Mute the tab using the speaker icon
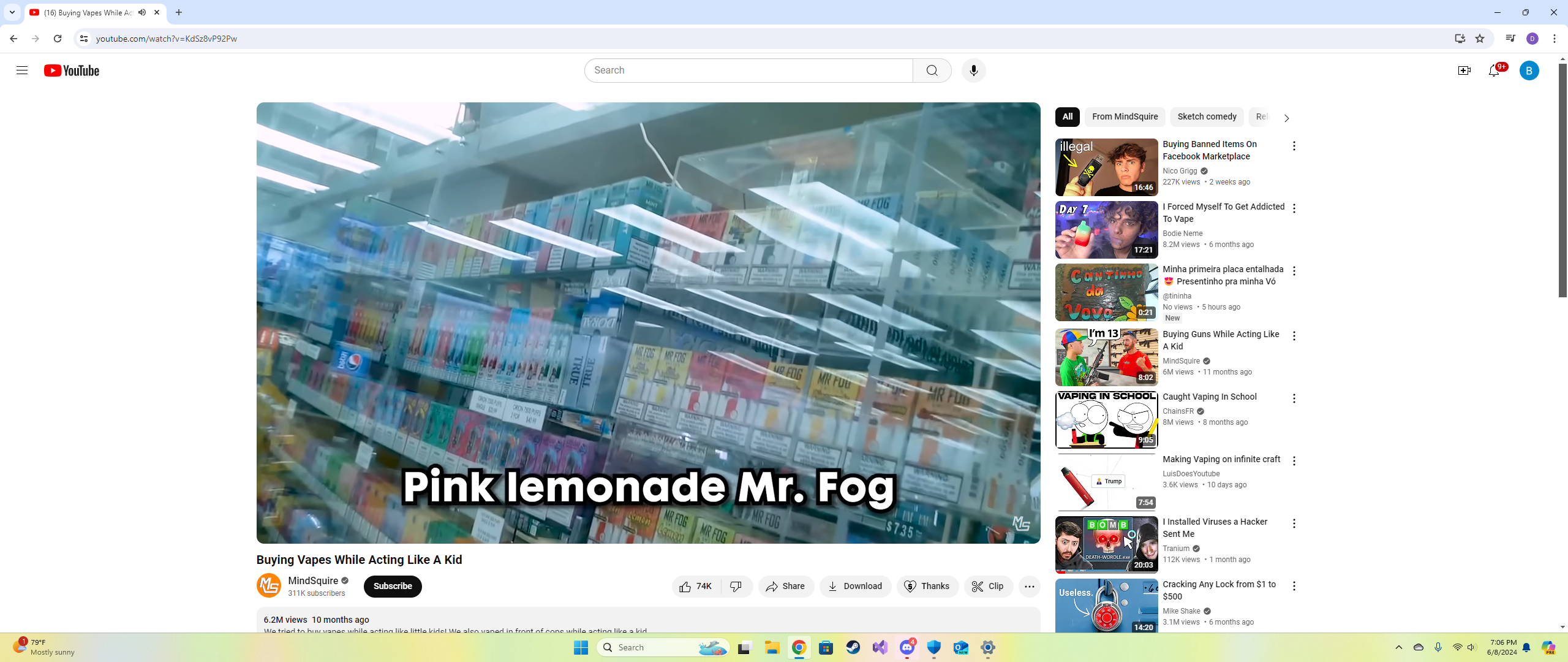 coord(142,12)
